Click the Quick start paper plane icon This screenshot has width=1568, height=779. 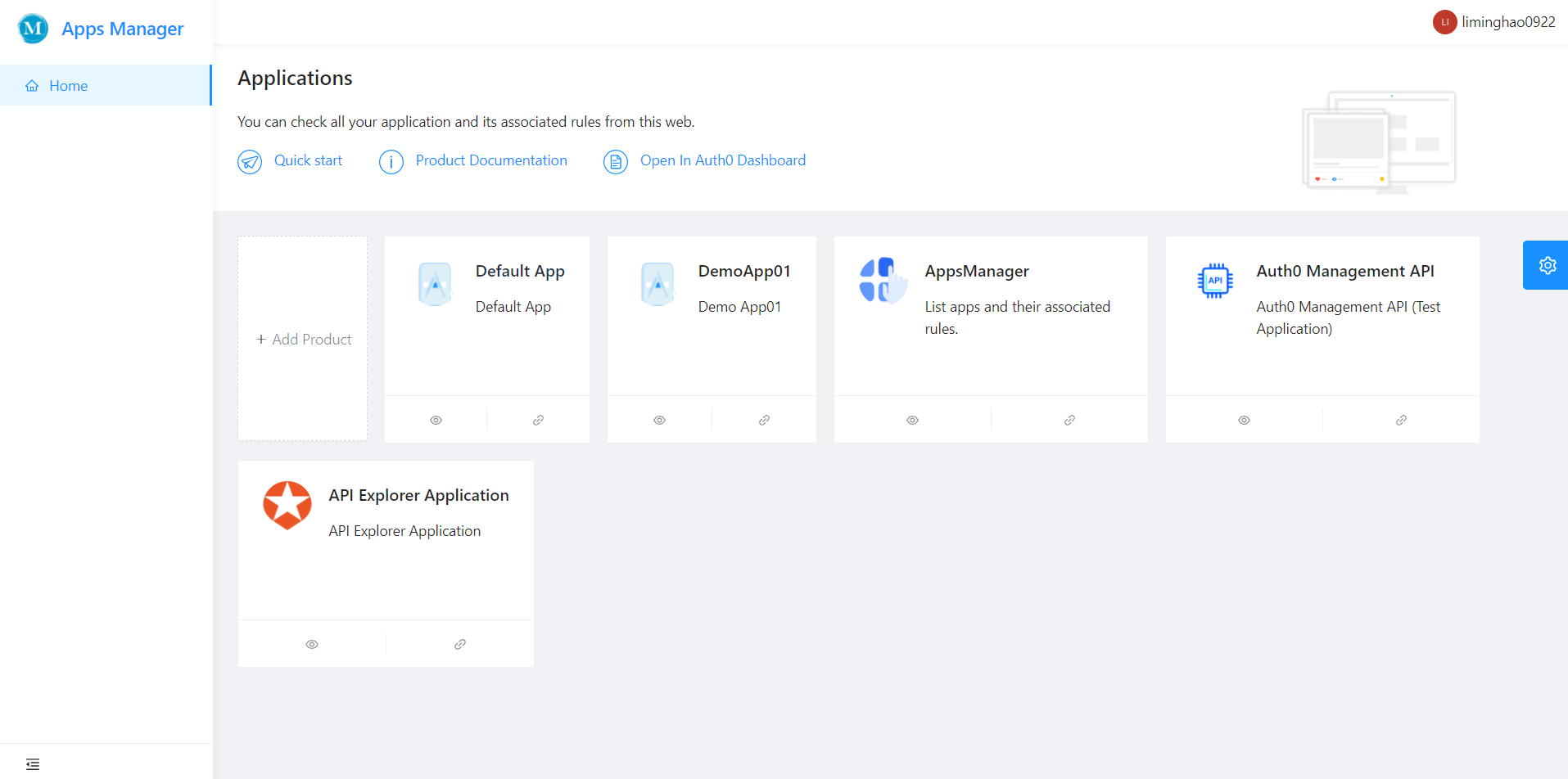click(250, 161)
